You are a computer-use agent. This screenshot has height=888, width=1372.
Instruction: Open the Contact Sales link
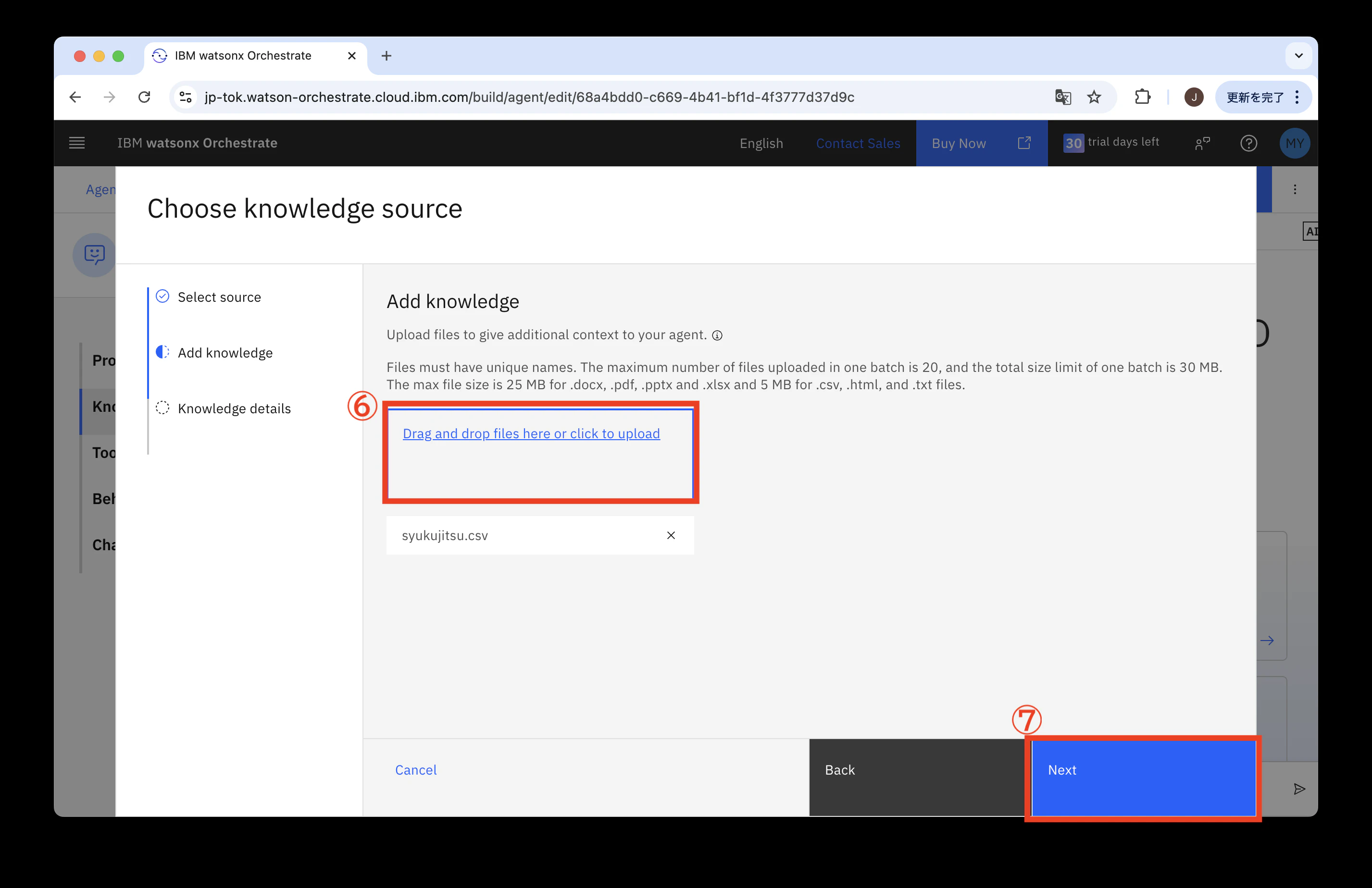(x=858, y=144)
